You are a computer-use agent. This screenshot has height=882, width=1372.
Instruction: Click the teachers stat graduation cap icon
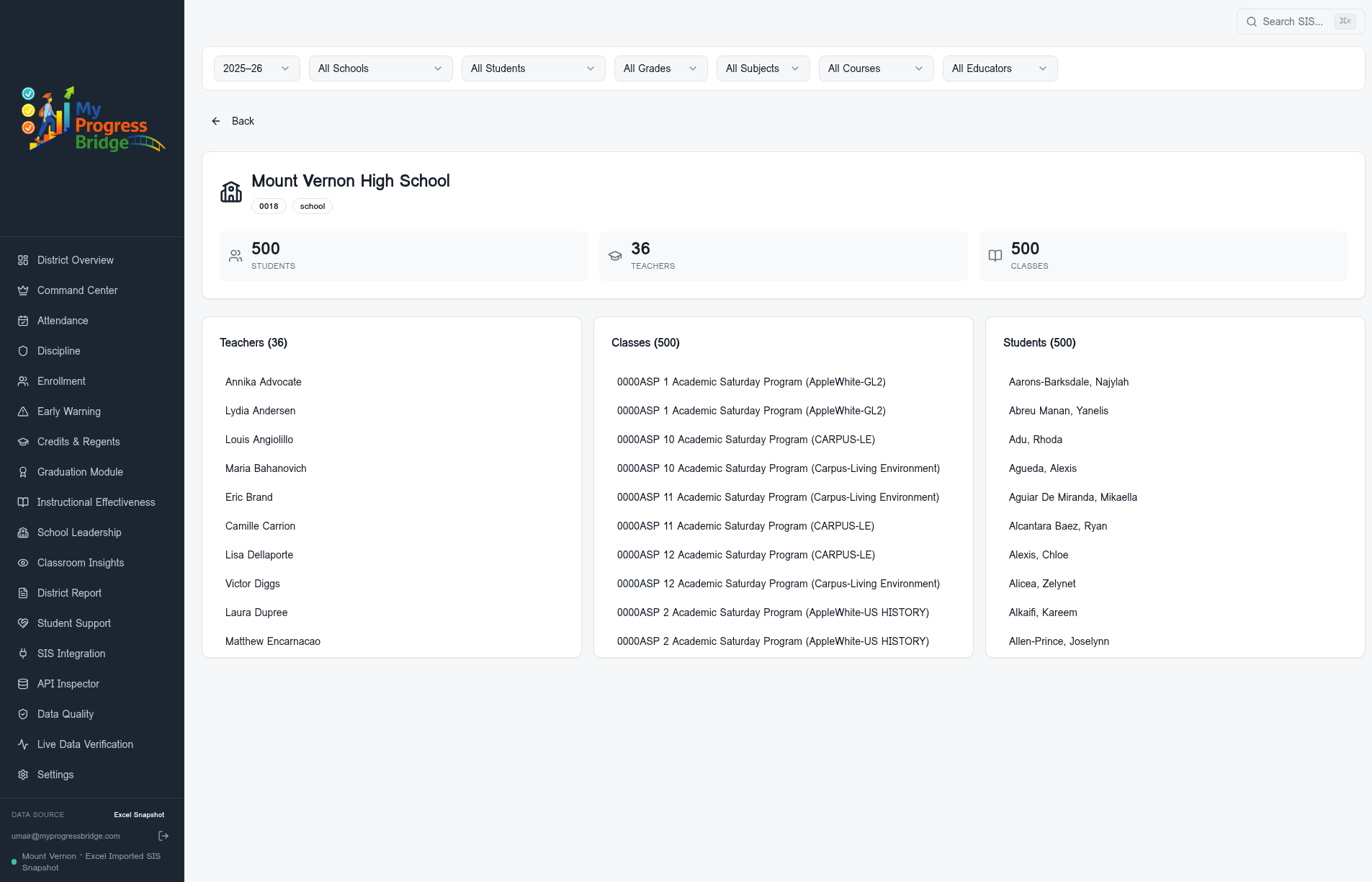coord(615,256)
